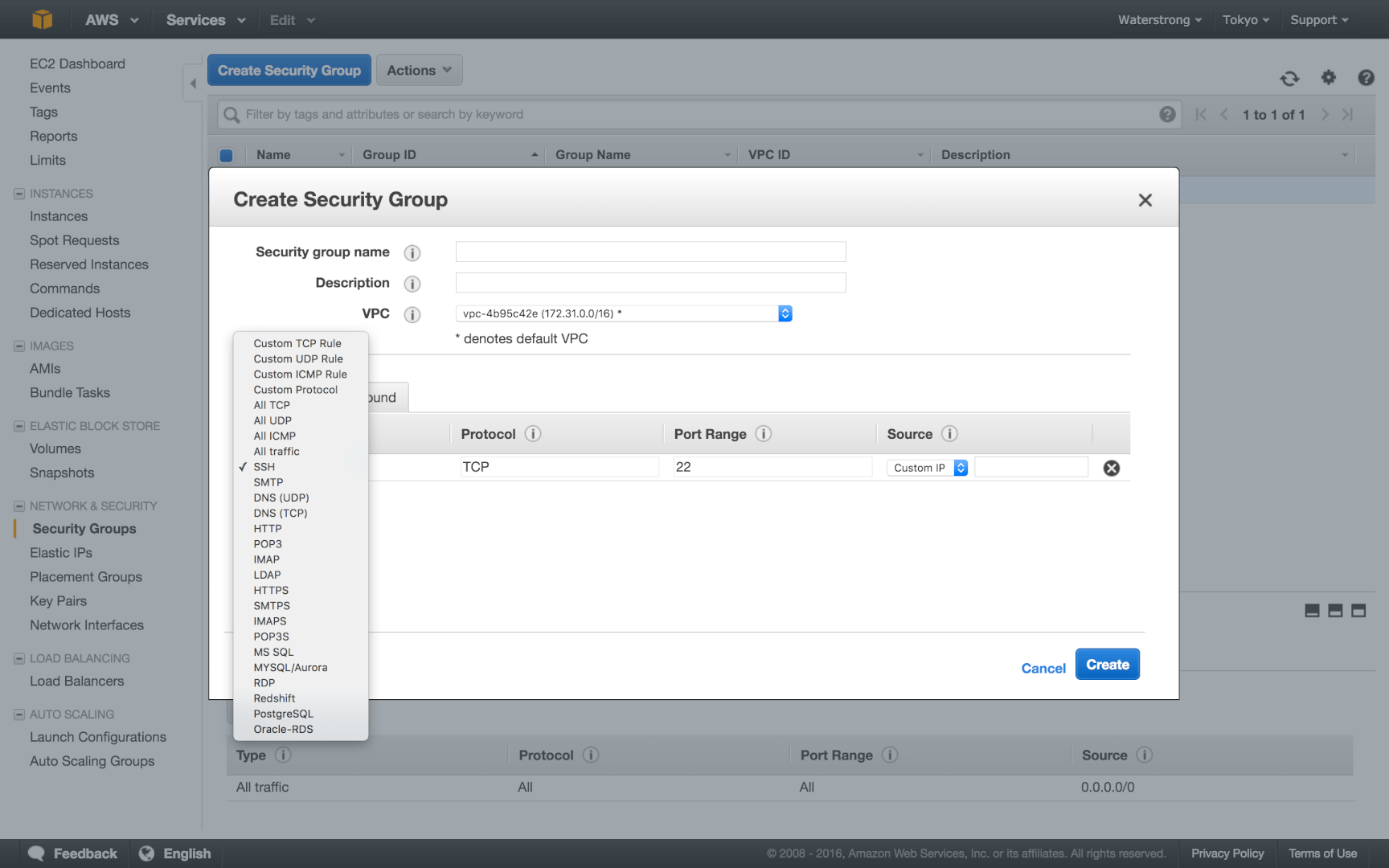Collapse the NETWORK & SECURITY section
1389x868 pixels.
coord(19,506)
